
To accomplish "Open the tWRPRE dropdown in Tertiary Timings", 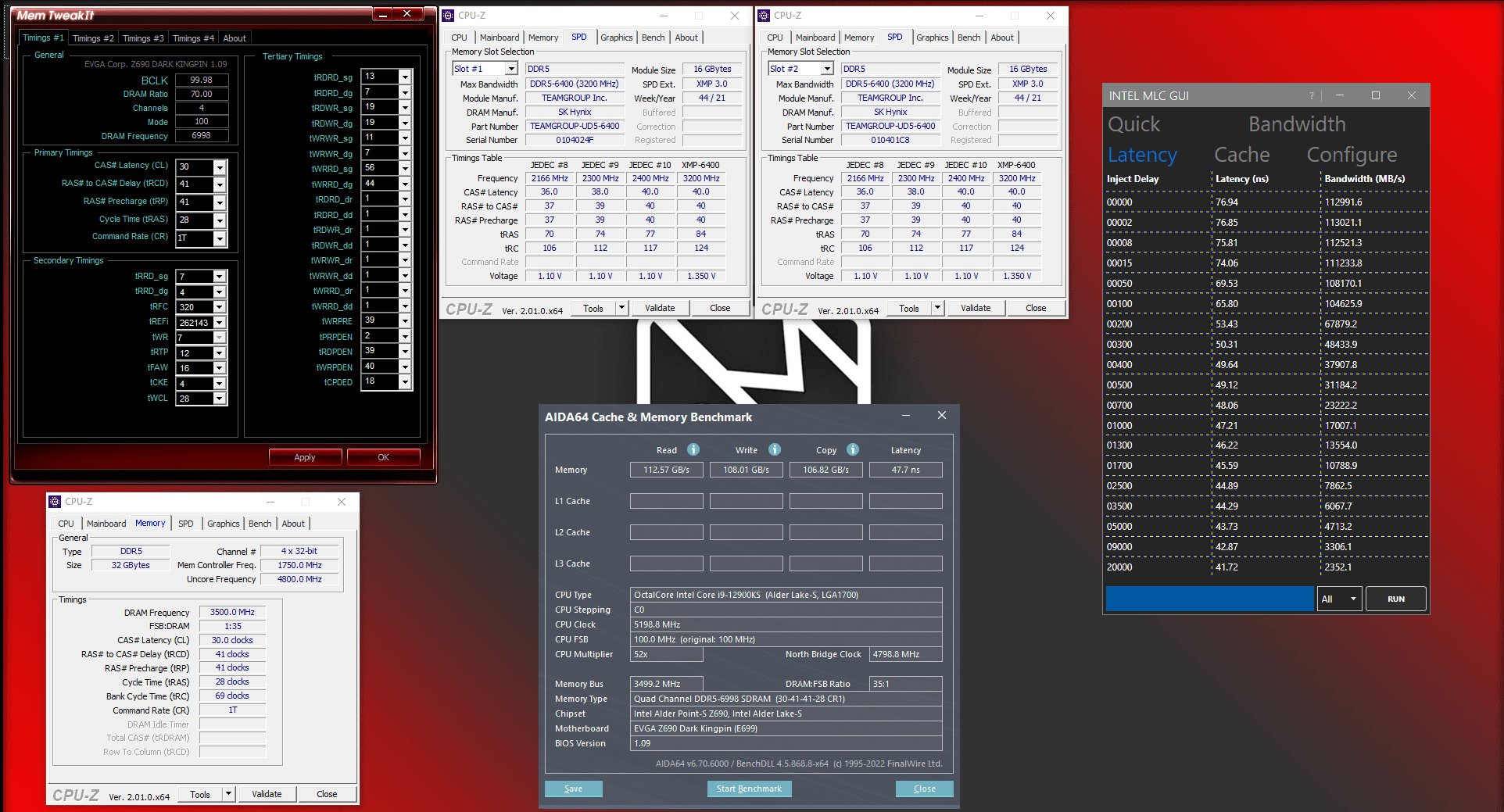I will pyautogui.click(x=405, y=321).
